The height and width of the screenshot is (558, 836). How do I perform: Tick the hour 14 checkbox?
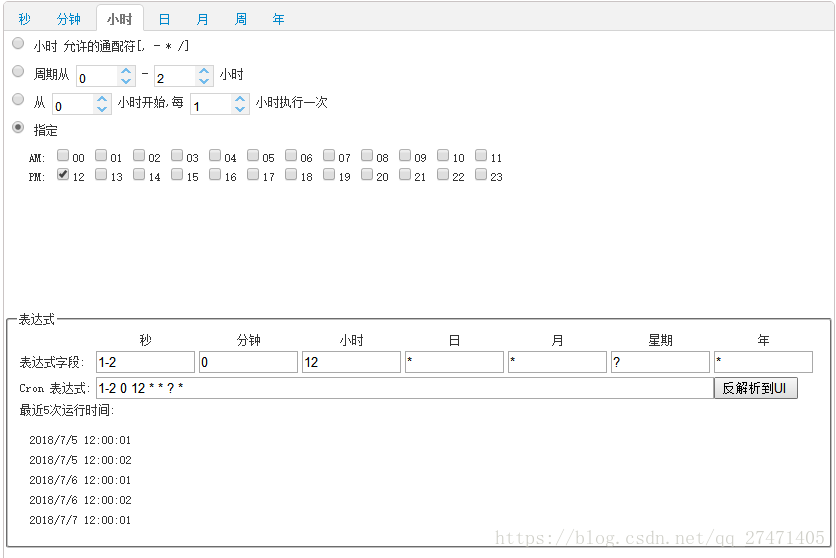coord(139,174)
